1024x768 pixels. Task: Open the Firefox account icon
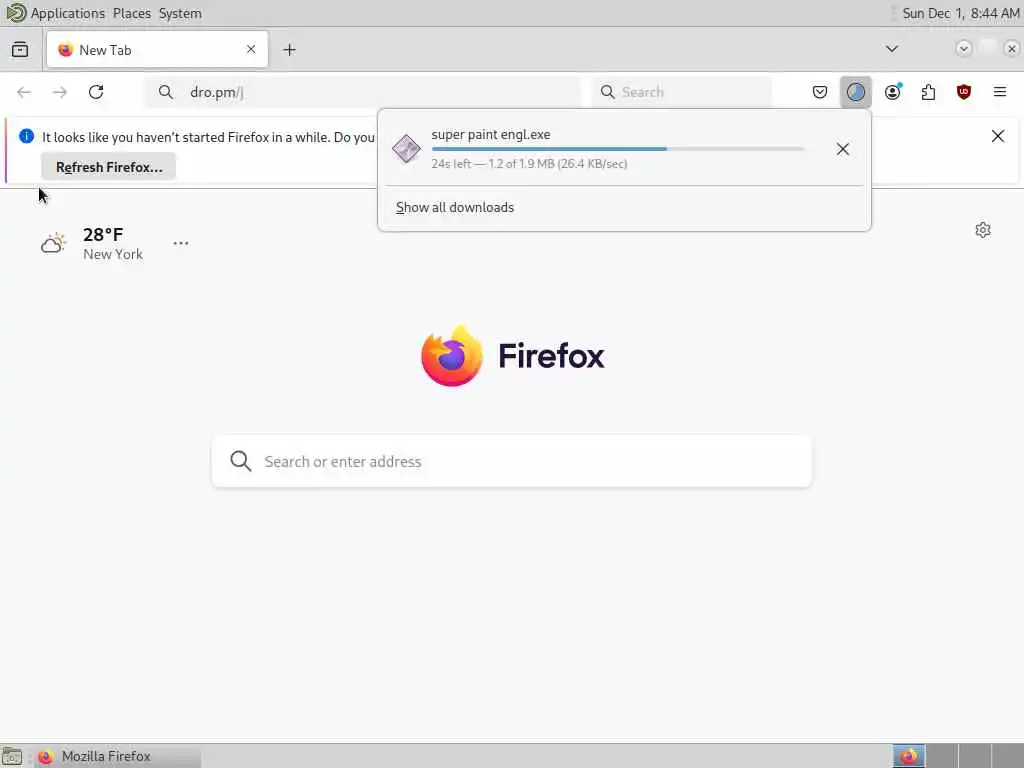[893, 92]
